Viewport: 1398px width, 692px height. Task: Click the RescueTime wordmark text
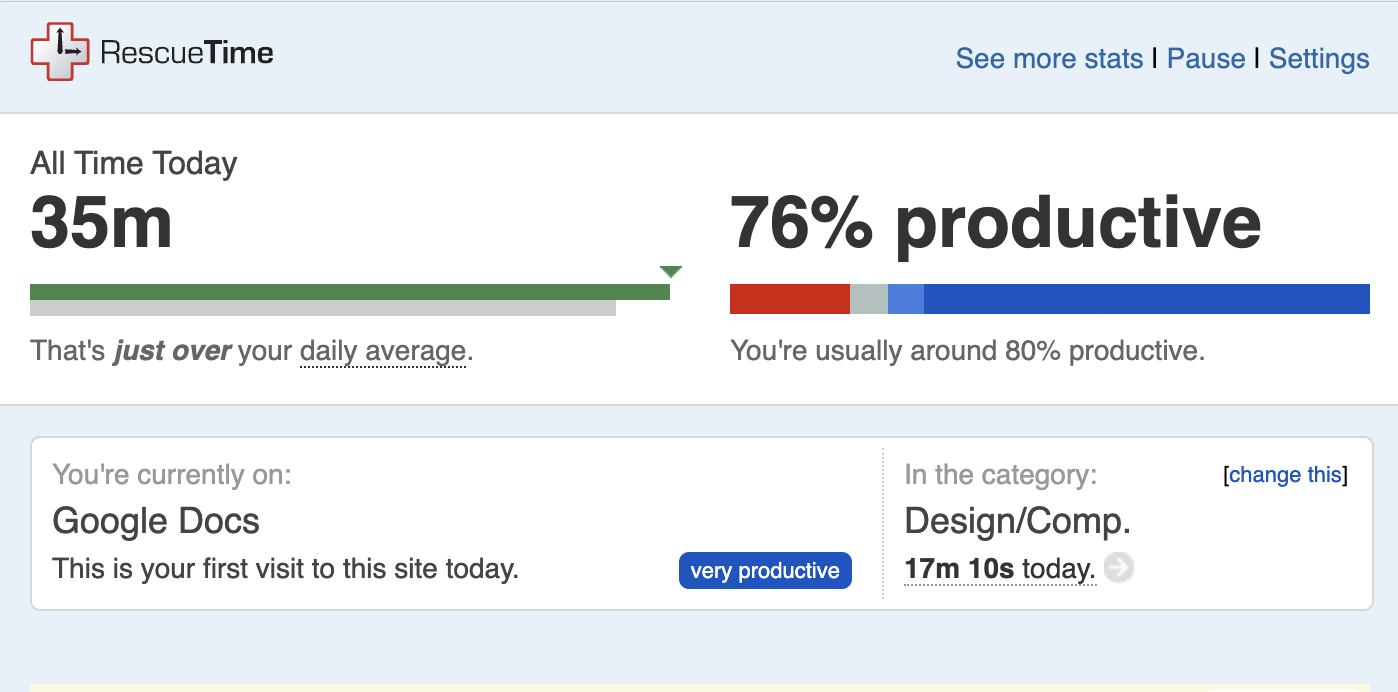point(187,52)
